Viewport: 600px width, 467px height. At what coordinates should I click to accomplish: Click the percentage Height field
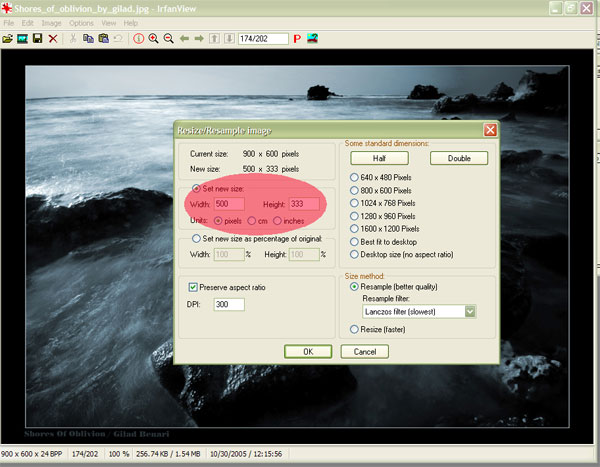point(304,255)
